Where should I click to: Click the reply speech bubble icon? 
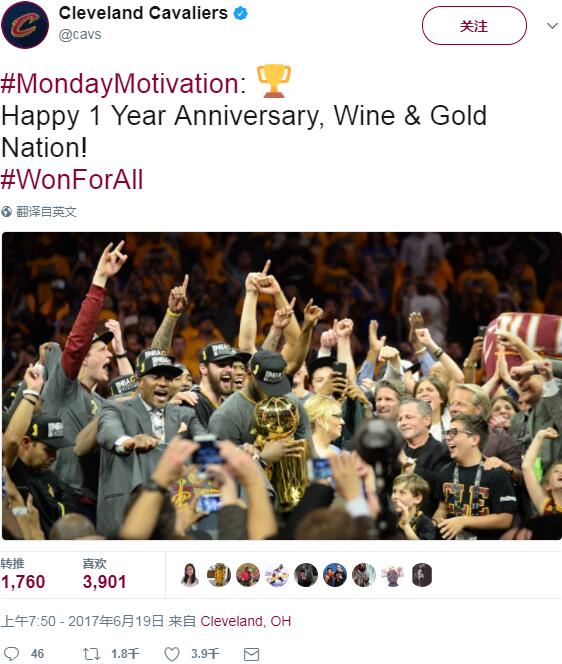click(11, 654)
